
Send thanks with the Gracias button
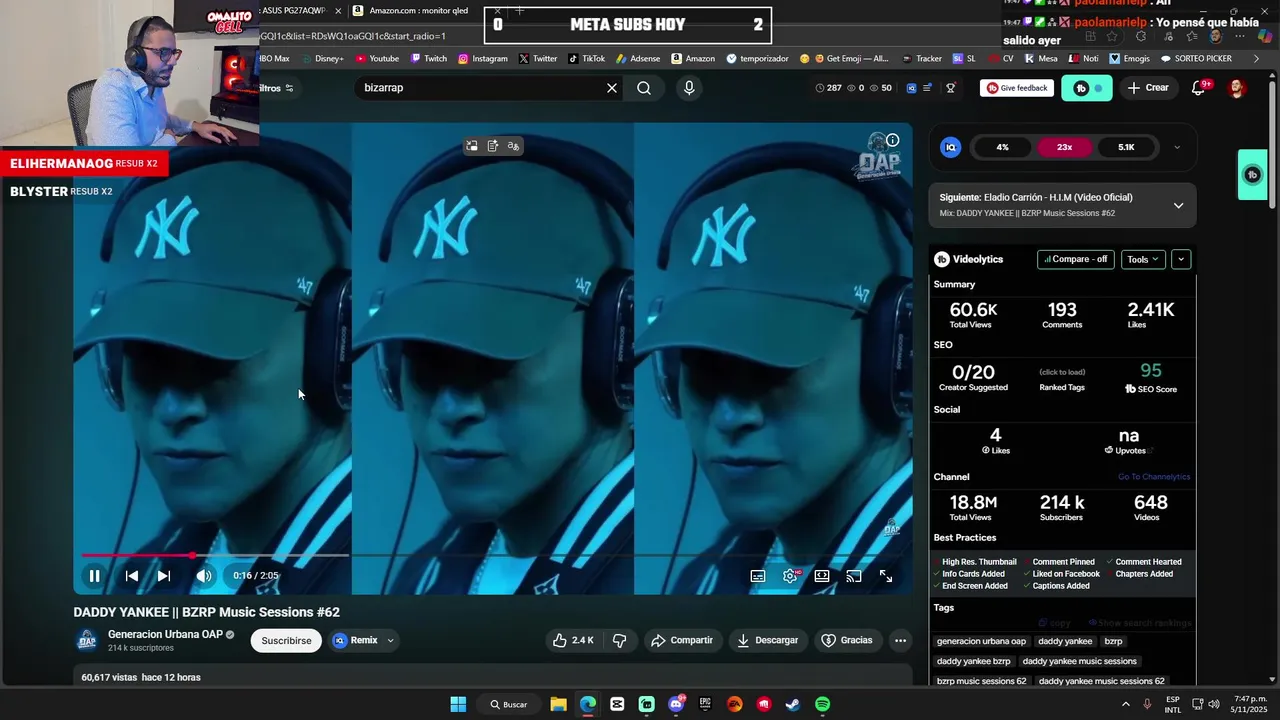(847, 640)
